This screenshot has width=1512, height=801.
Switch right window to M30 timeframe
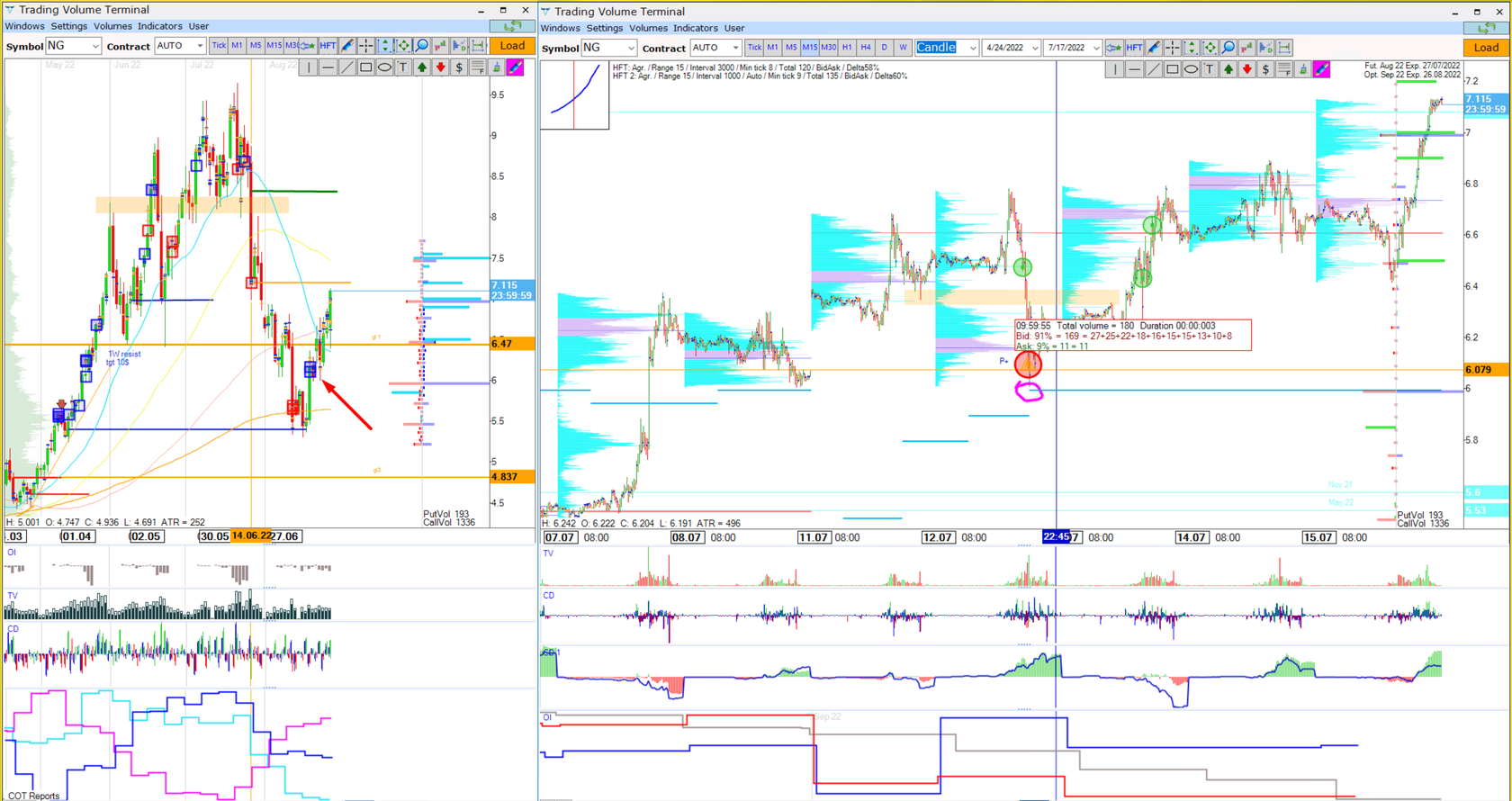click(828, 47)
